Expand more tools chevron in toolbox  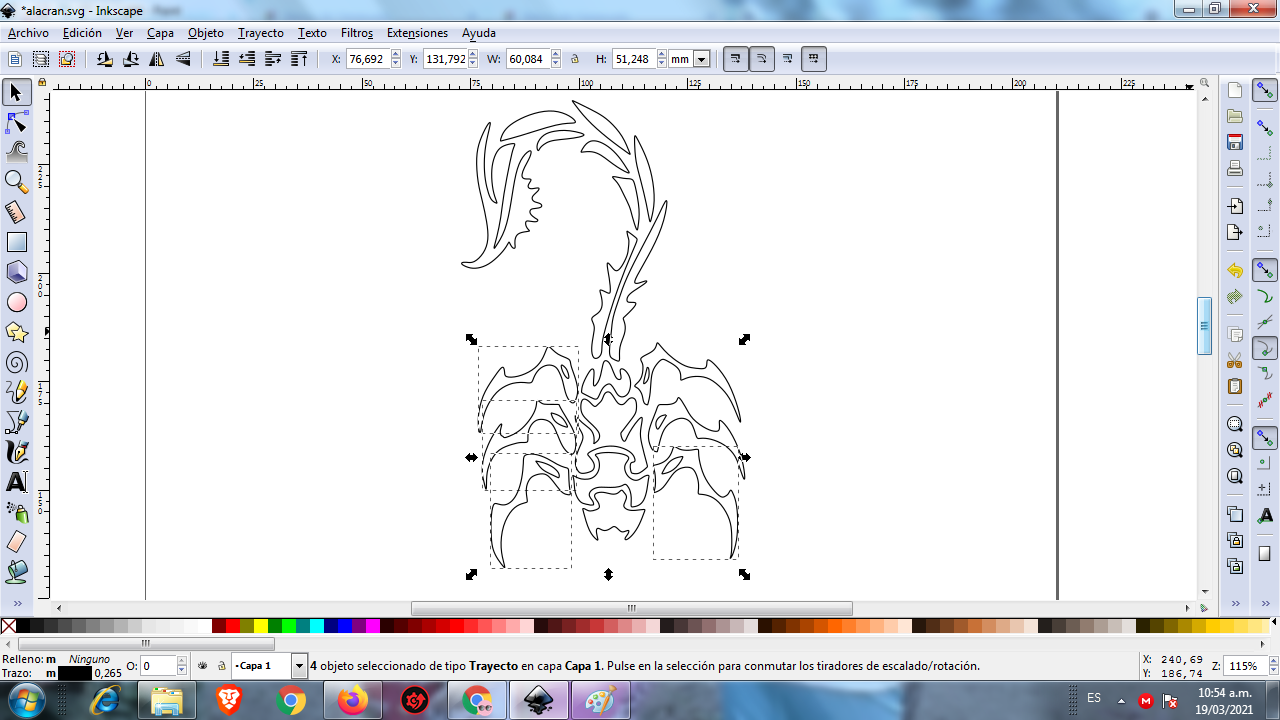click(16, 603)
